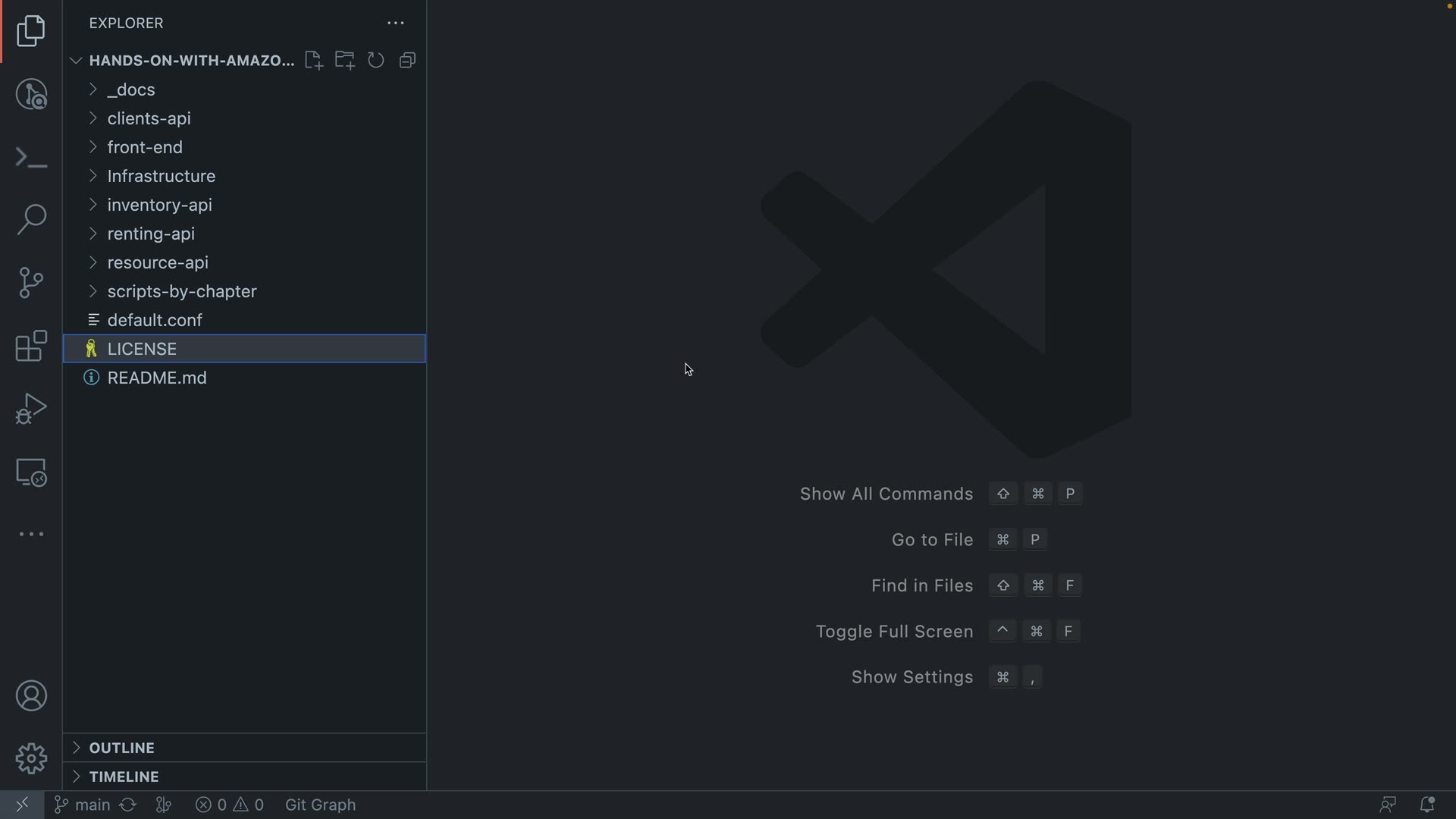
Task: Open the Manage gear menu
Action: tap(31, 758)
